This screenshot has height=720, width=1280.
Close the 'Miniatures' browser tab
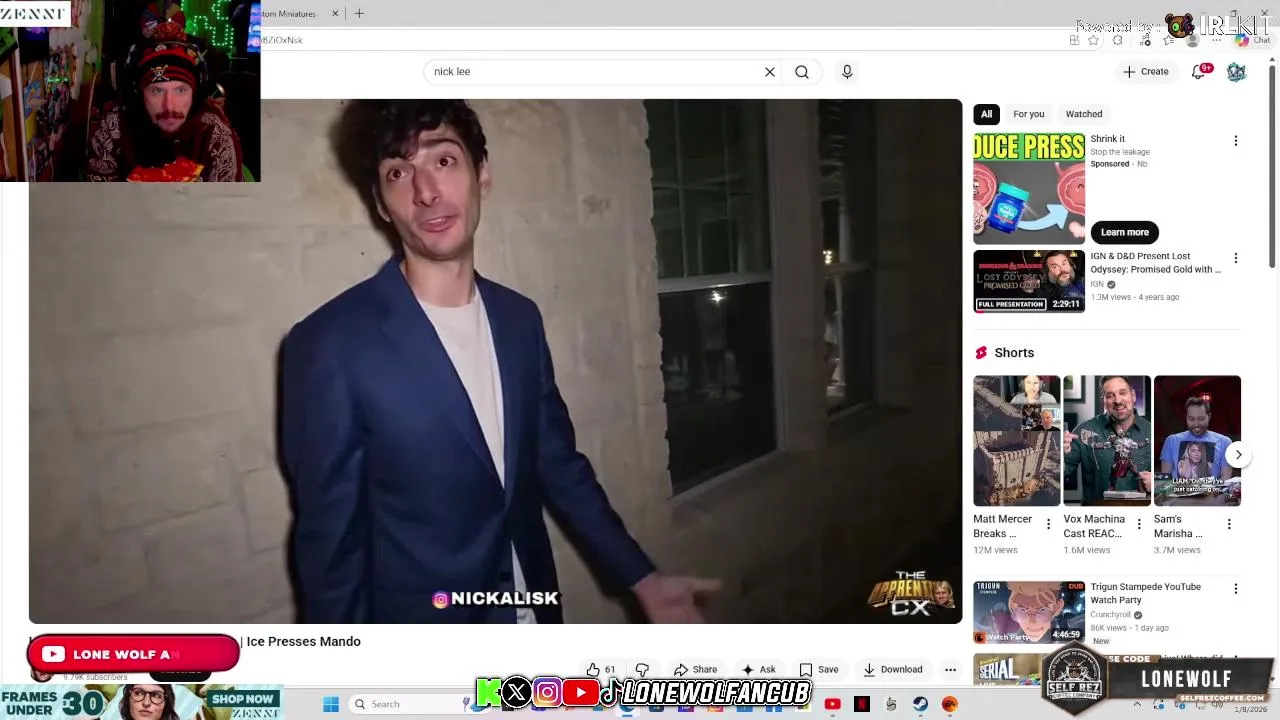coord(335,14)
